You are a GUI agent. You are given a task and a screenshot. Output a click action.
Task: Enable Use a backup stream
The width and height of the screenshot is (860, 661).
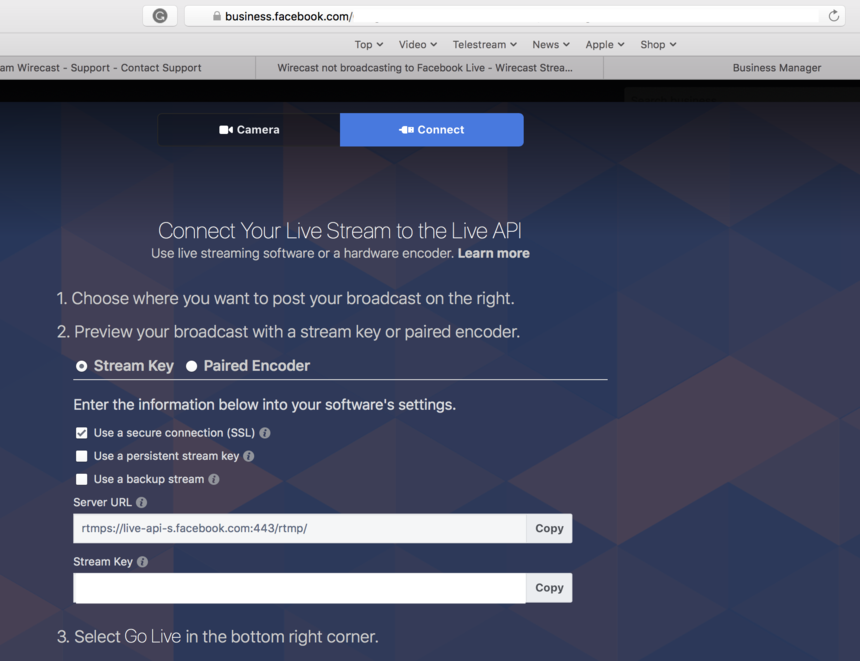pos(82,479)
